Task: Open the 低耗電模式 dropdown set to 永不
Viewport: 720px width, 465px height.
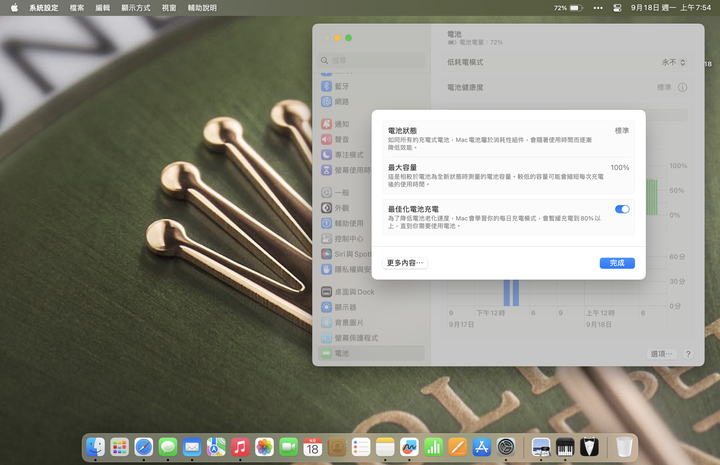Action: [x=674, y=62]
